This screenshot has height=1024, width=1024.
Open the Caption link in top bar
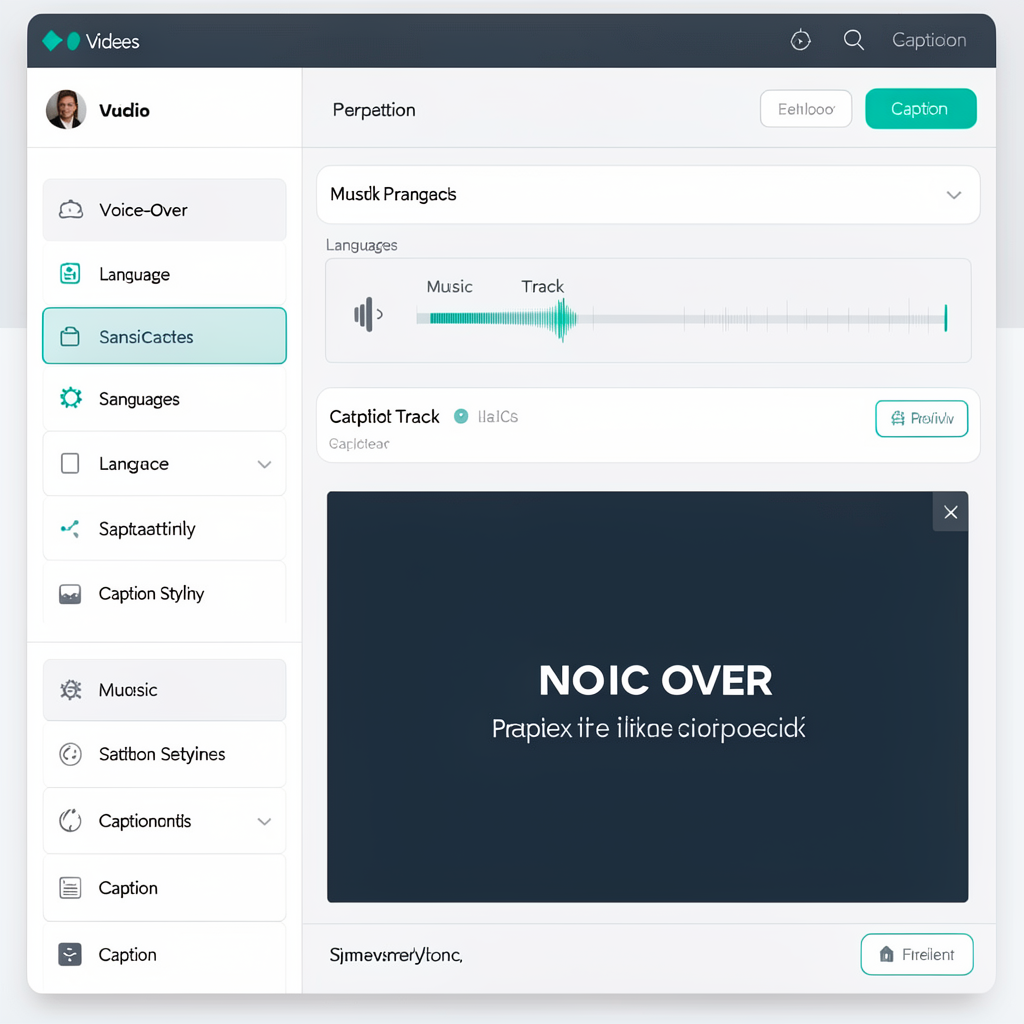click(x=929, y=40)
